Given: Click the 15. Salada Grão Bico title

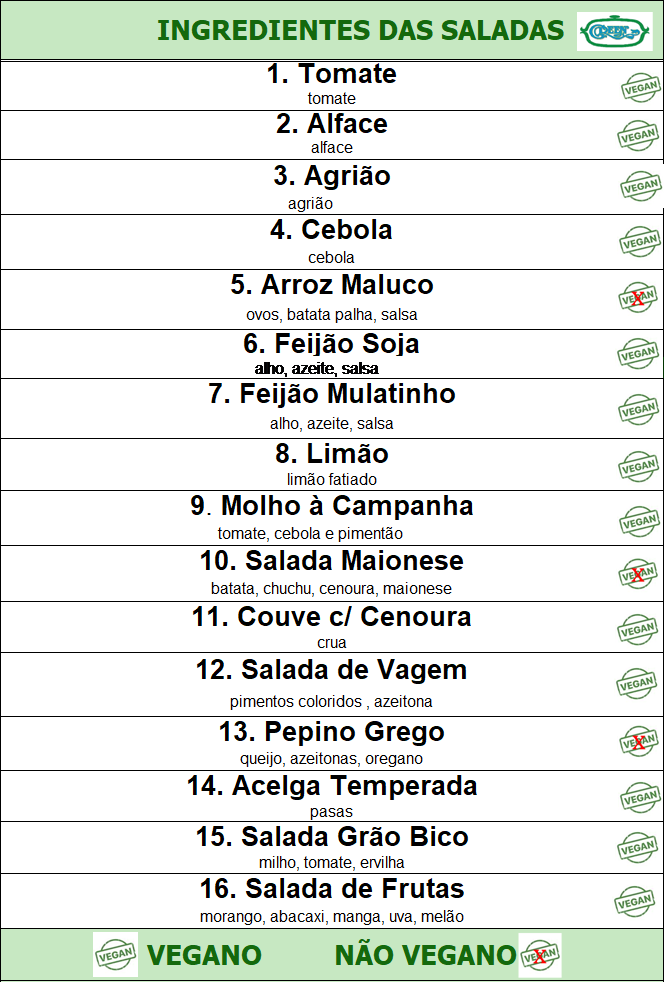Looking at the screenshot, I should coord(332,836).
